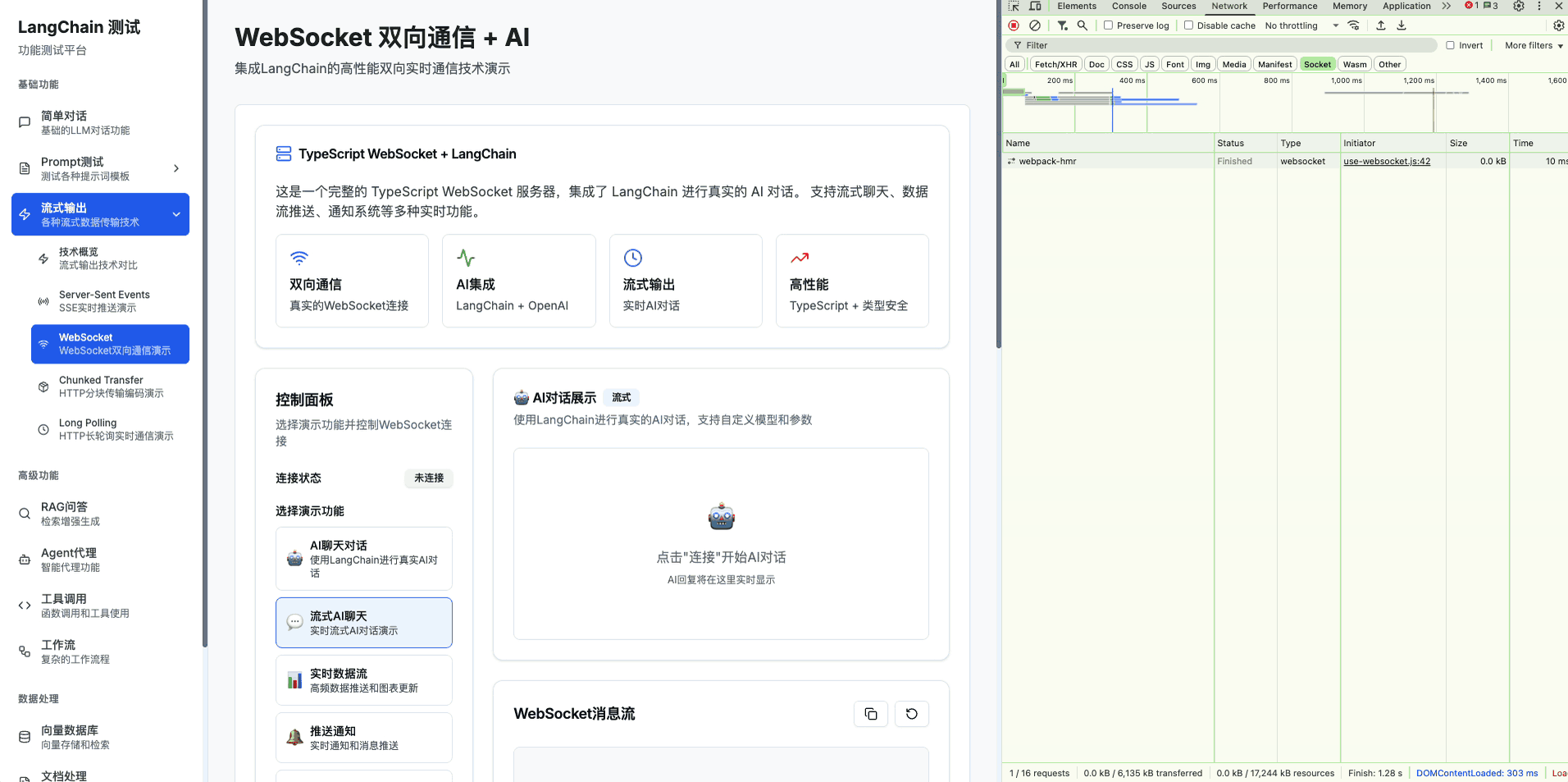The height and width of the screenshot is (782, 1568).
Task: Check the Invert filter checkbox
Action: click(x=1450, y=45)
